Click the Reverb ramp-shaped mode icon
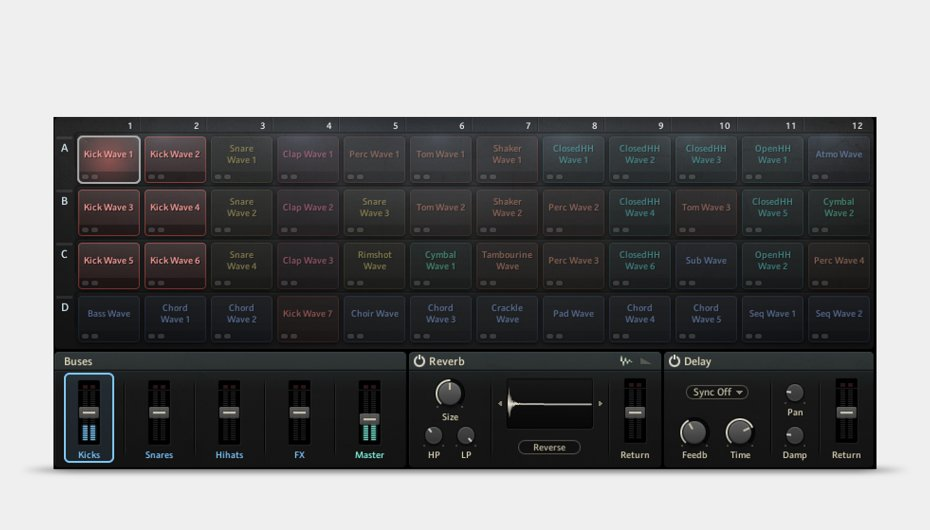This screenshot has width=930, height=530. pyautogui.click(x=645, y=361)
